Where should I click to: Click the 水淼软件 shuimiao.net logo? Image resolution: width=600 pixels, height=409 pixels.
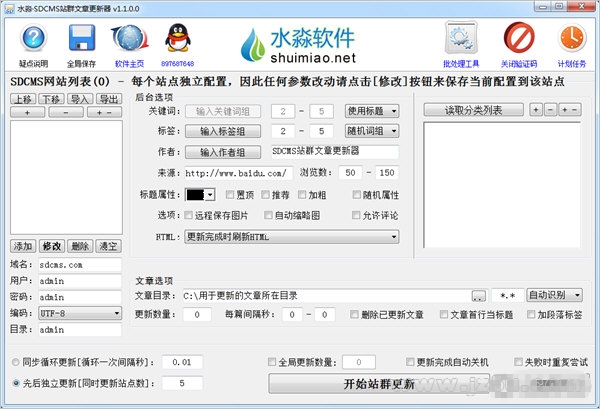click(298, 45)
